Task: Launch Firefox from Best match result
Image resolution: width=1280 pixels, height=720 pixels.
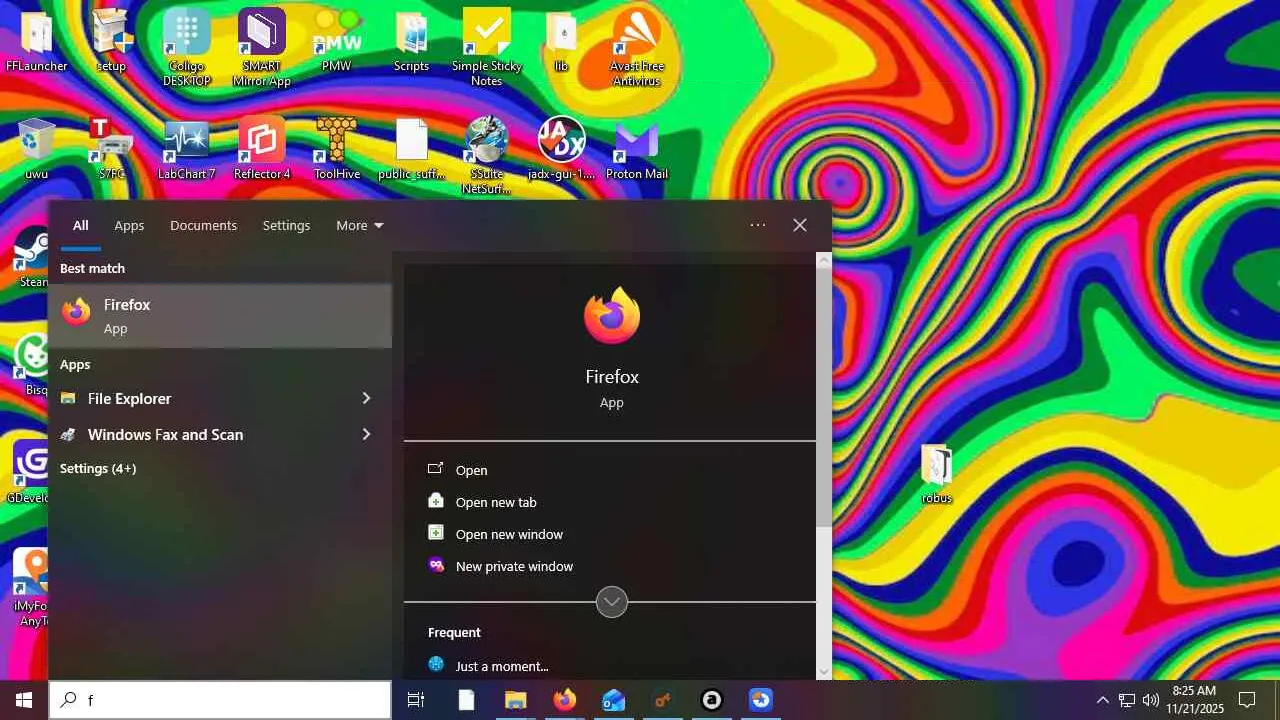Action: coord(220,316)
